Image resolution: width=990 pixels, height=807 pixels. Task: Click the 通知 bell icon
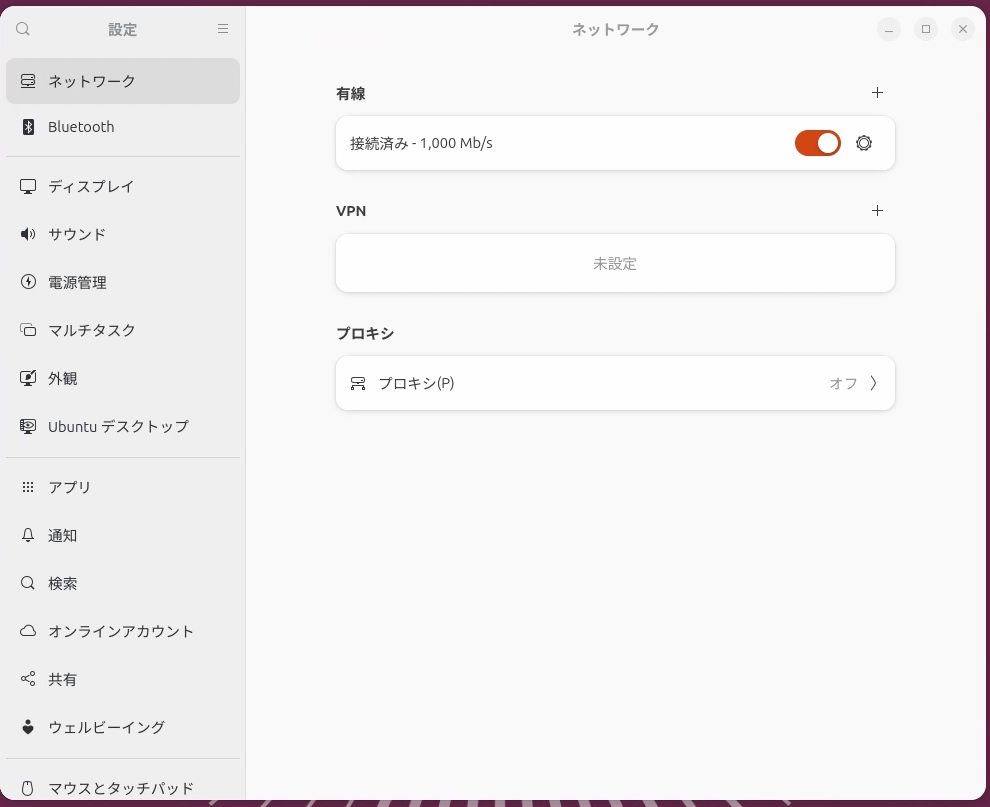(x=28, y=535)
